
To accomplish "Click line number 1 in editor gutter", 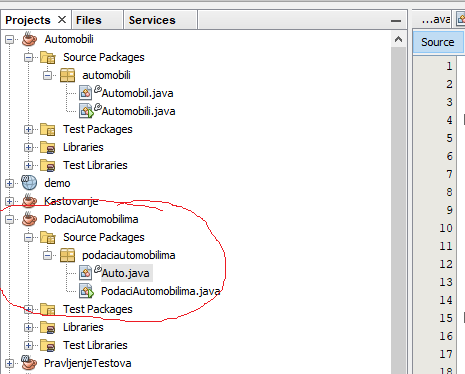I will click(x=449, y=66).
